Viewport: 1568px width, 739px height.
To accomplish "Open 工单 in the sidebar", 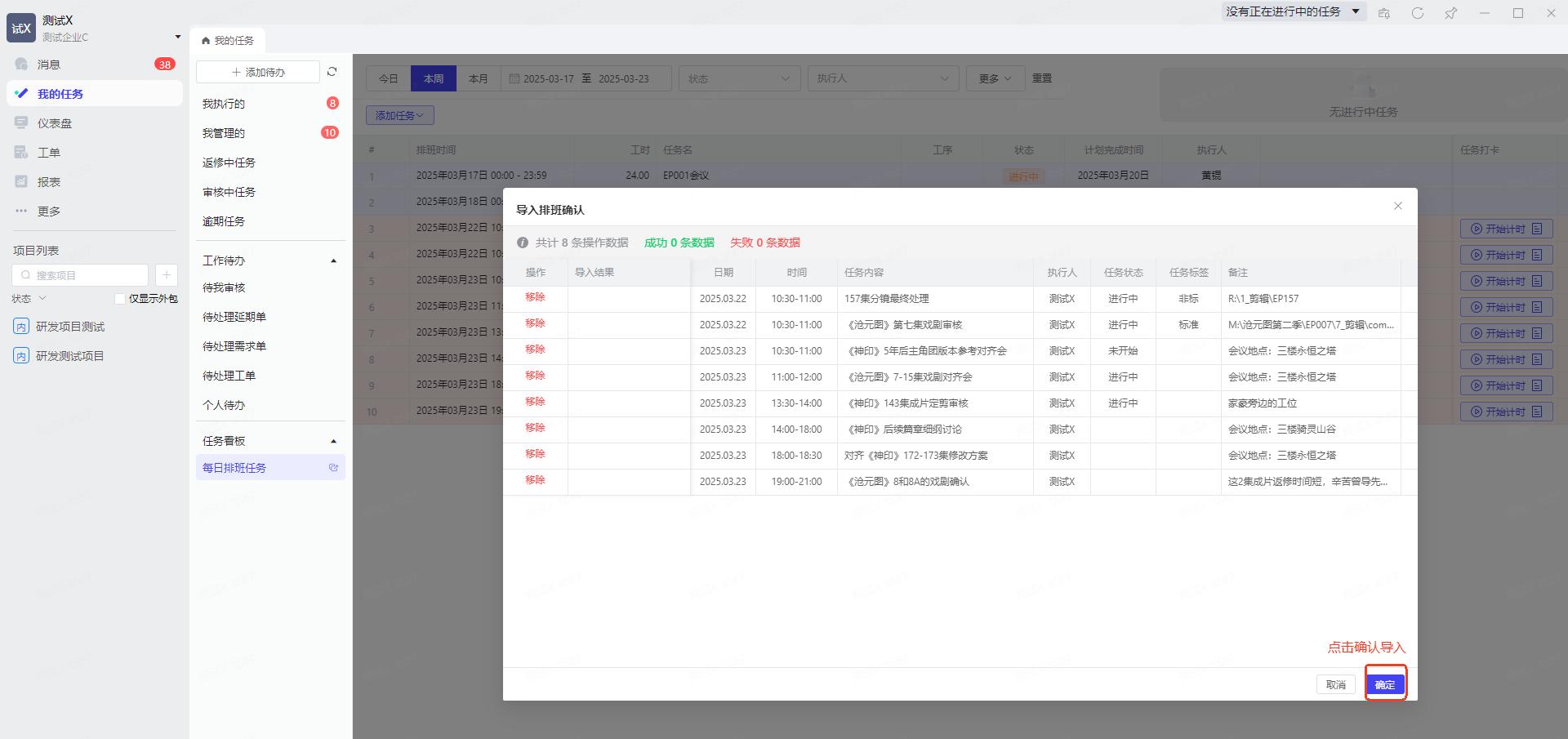I will coord(95,153).
